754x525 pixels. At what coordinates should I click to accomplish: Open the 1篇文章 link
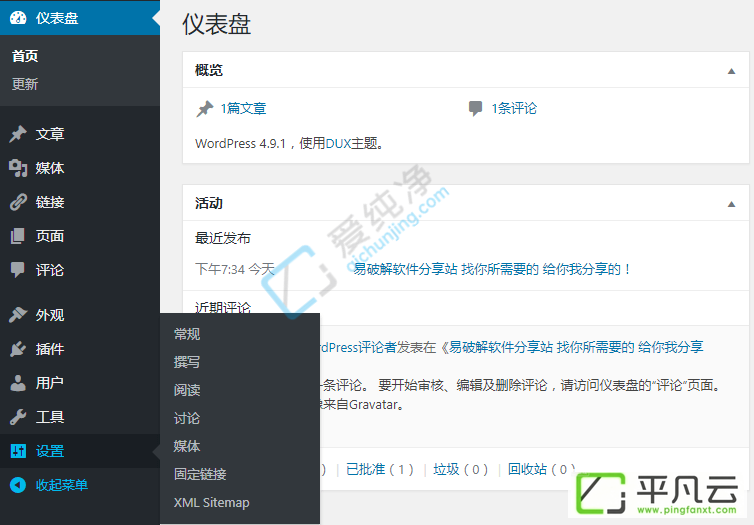pos(243,108)
